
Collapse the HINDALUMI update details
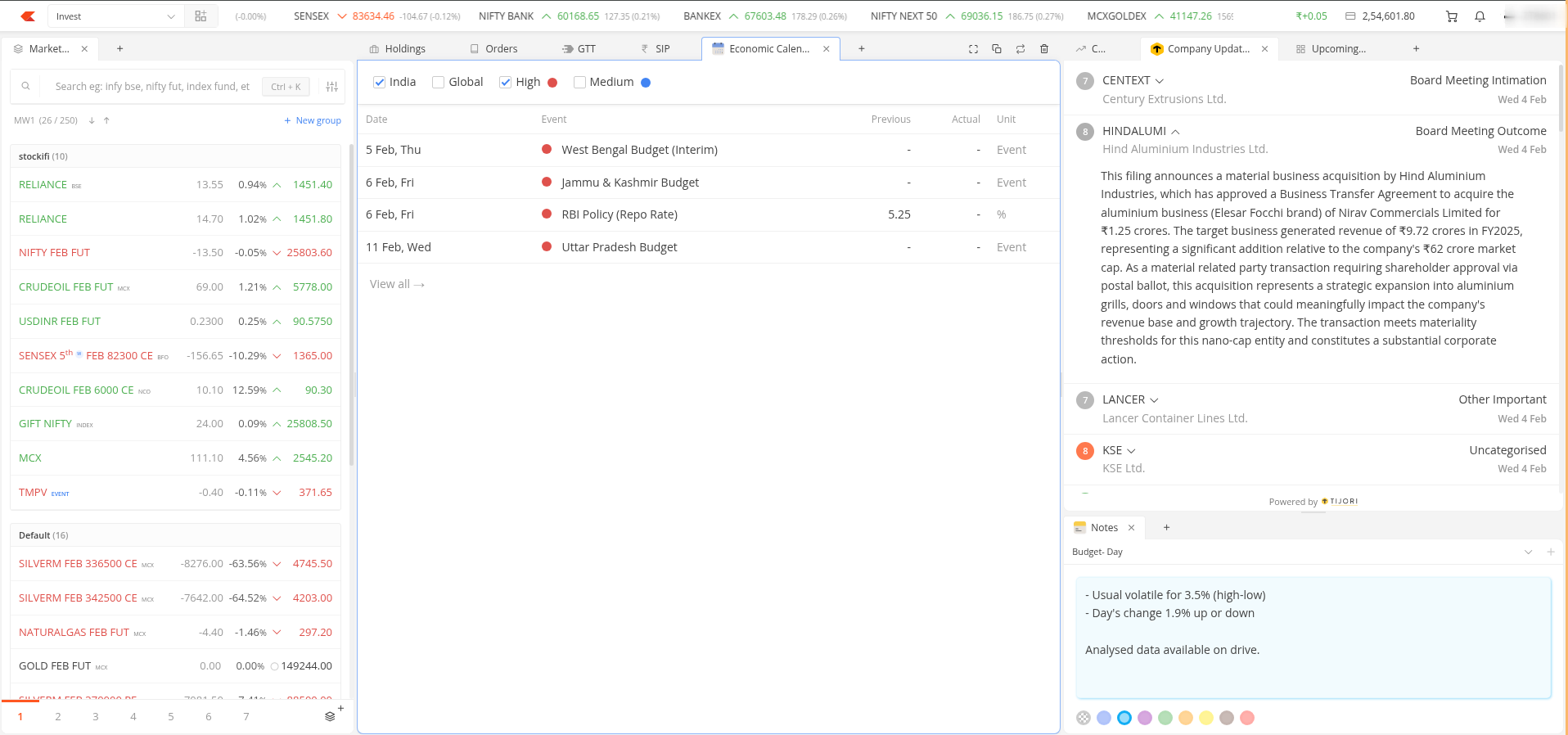pyautogui.click(x=1175, y=132)
